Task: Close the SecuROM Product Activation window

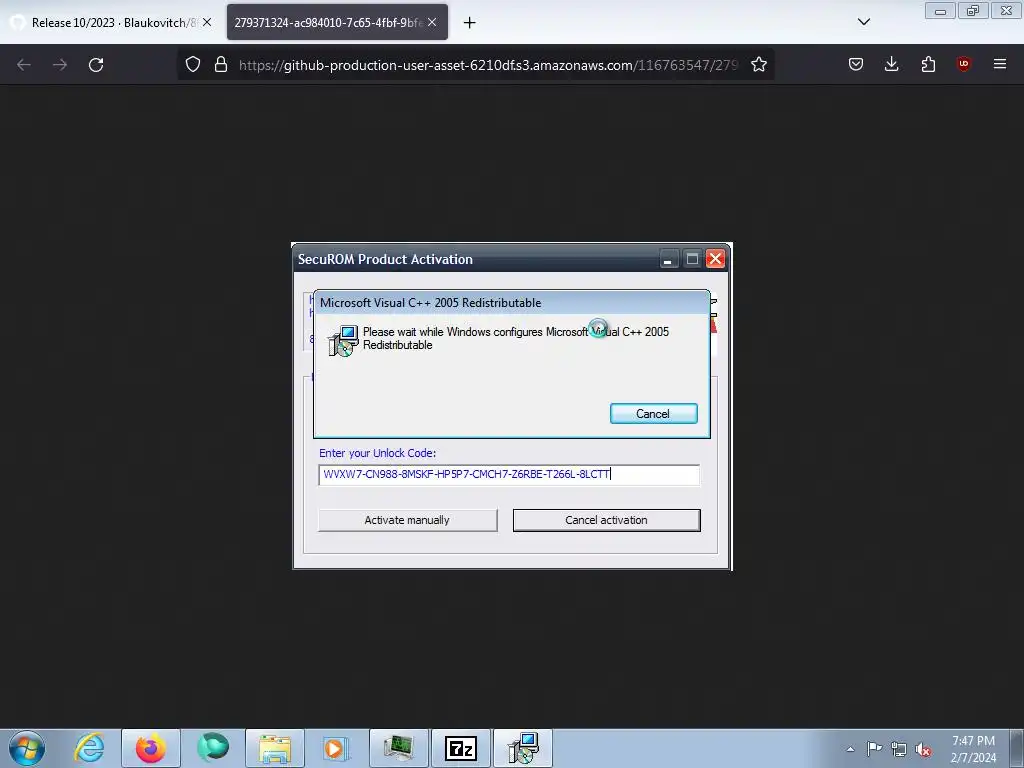Action: [715, 259]
